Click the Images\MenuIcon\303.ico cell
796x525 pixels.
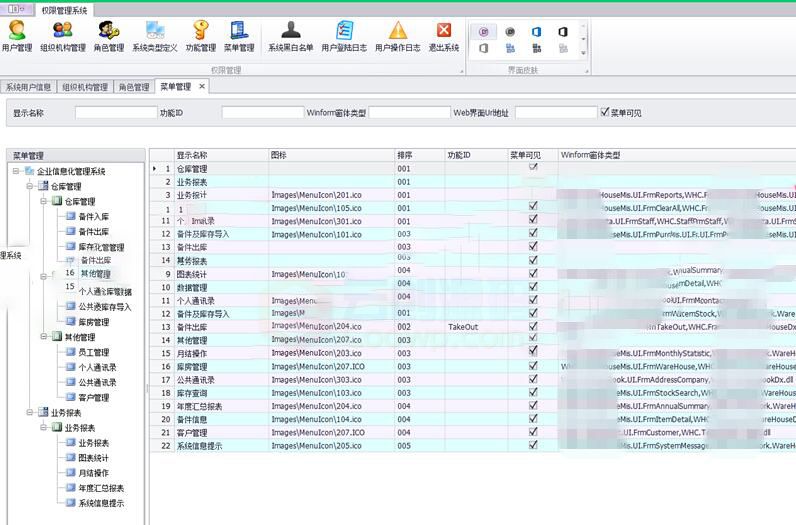331,380
